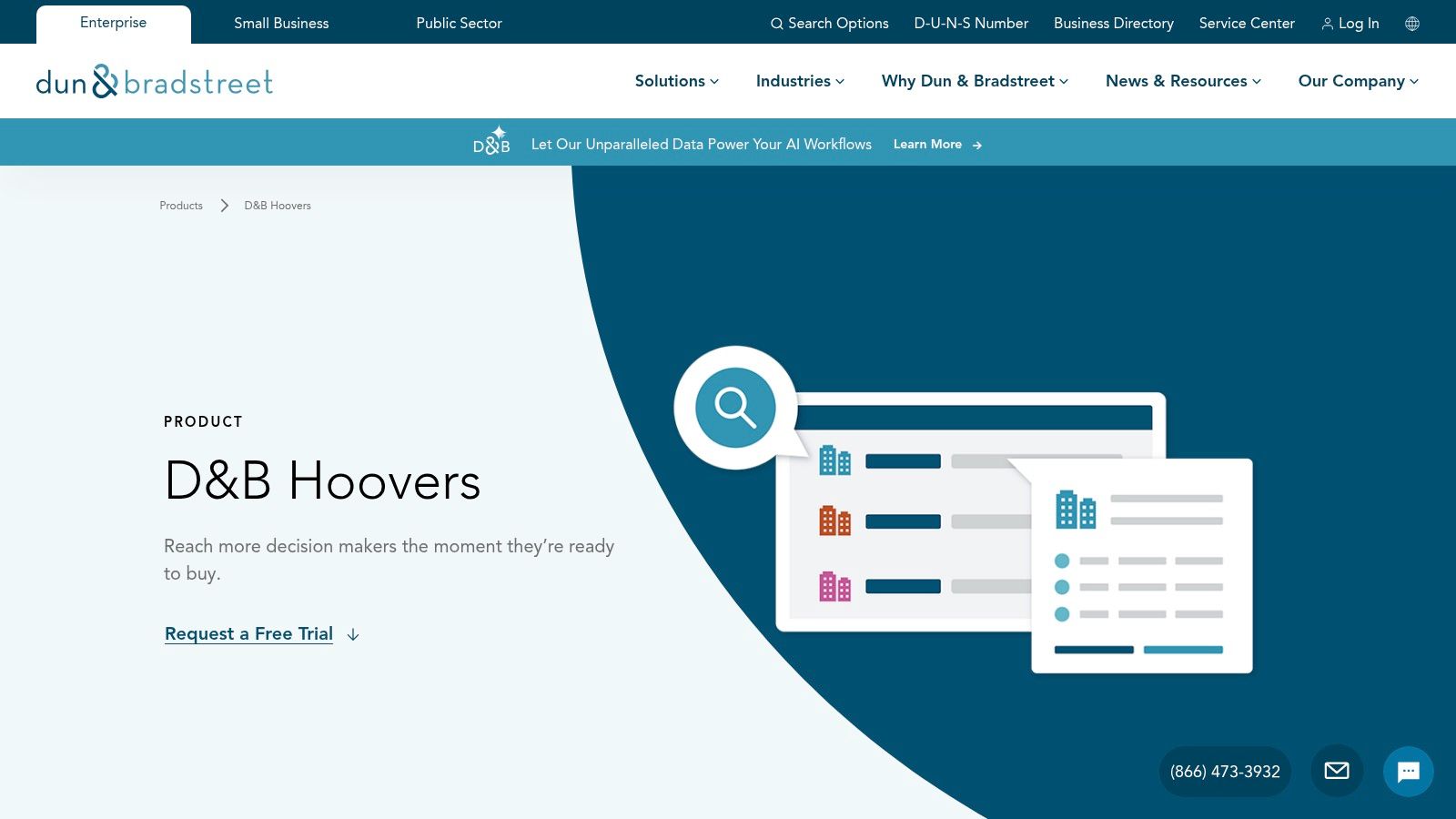This screenshot has width=1456, height=819.
Task: Open the email envelope contact icon
Action: [x=1336, y=771]
